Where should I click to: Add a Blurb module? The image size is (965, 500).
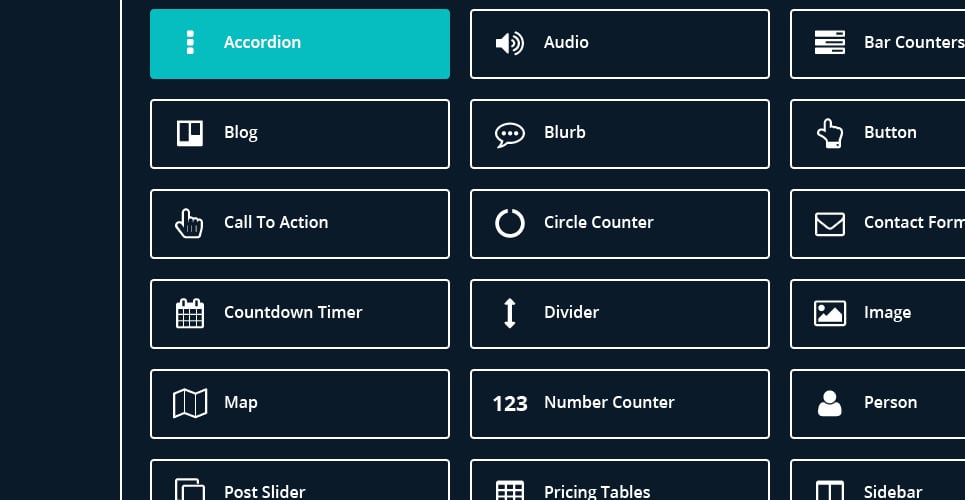coord(620,134)
